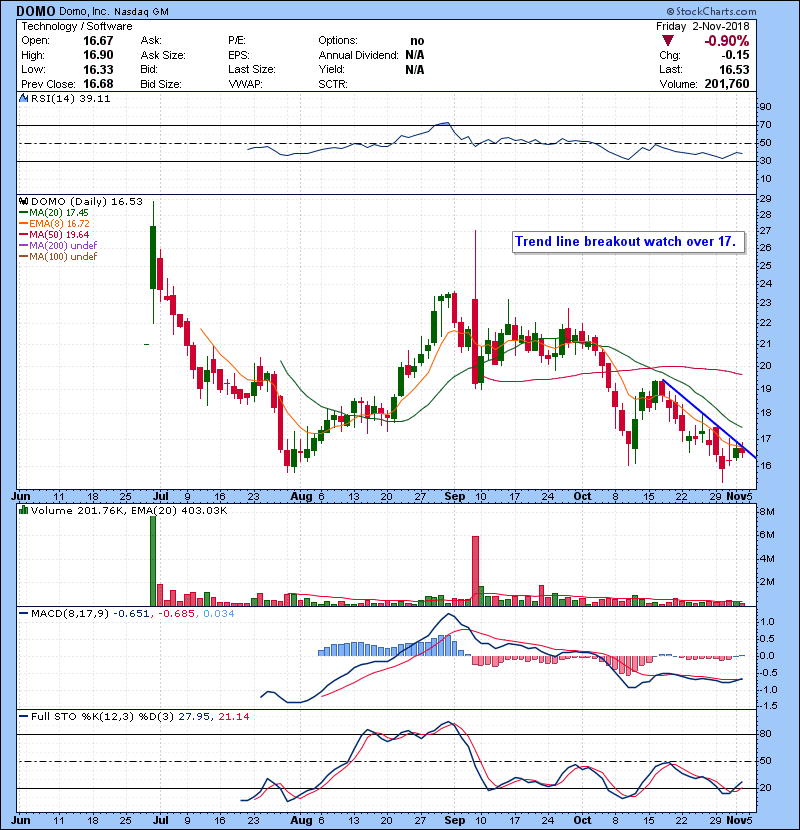Click the Sep label on the price chart axis

pyautogui.click(x=455, y=497)
